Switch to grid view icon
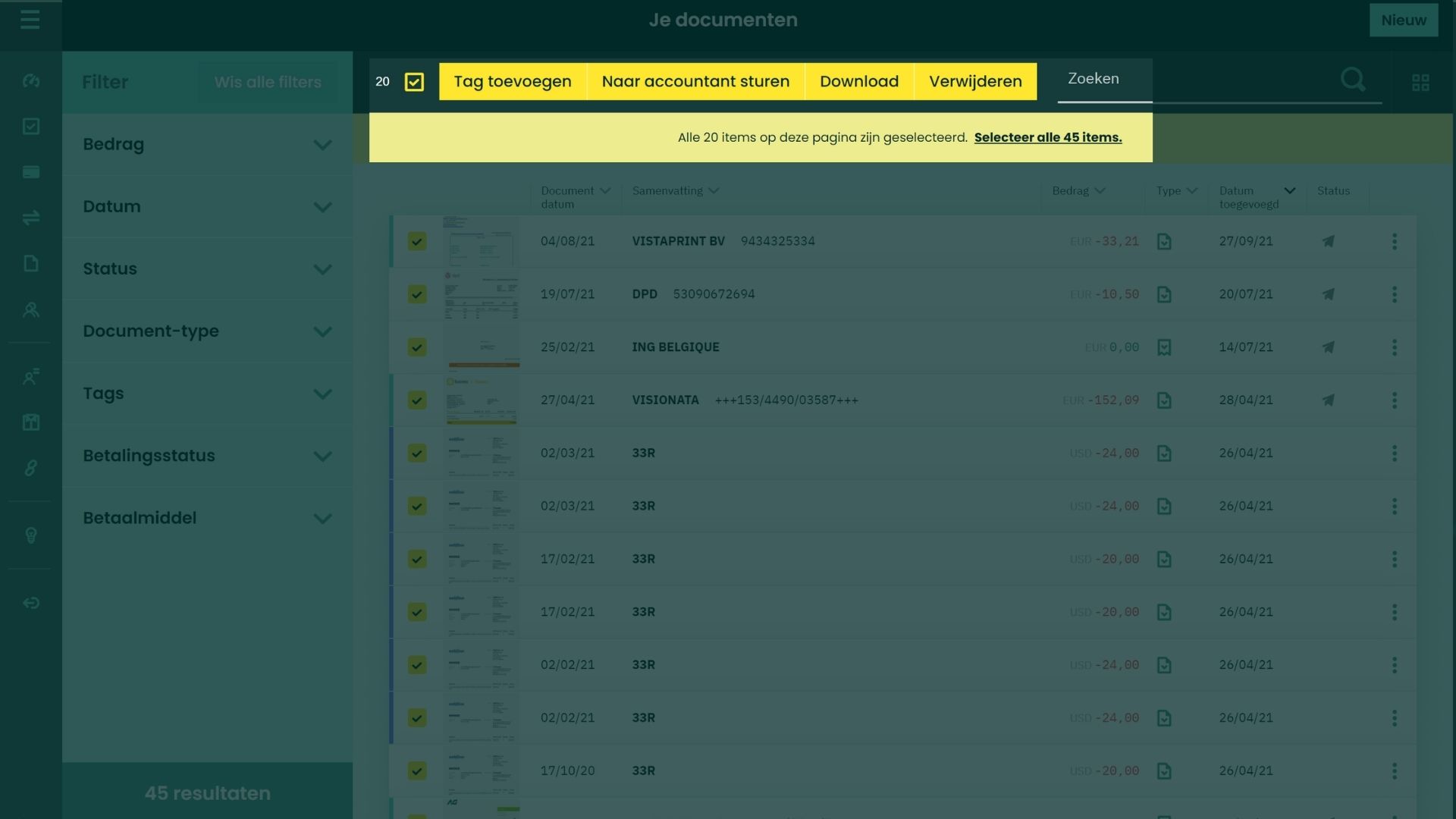 [x=1420, y=82]
